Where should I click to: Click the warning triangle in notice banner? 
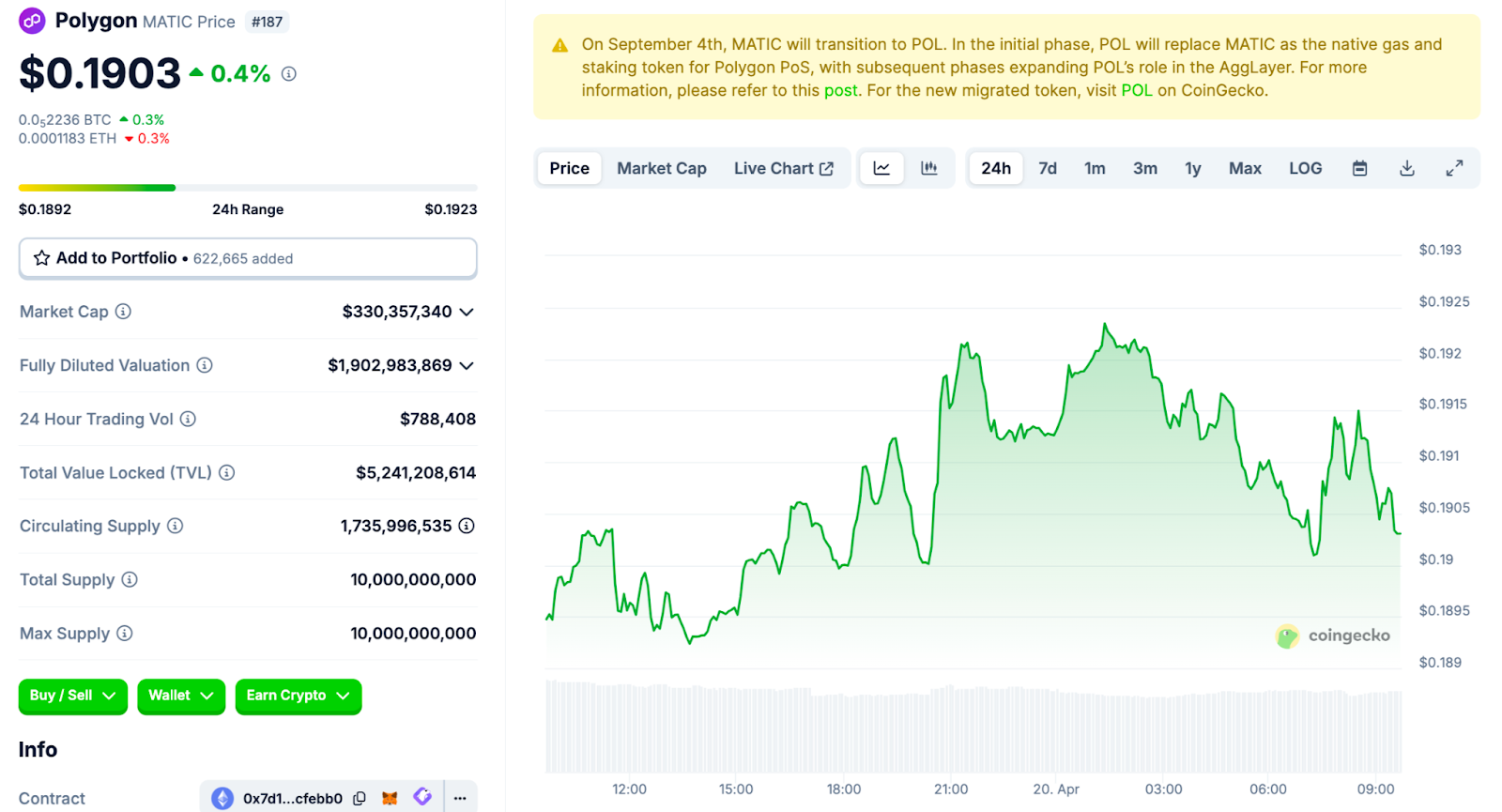(x=560, y=45)
